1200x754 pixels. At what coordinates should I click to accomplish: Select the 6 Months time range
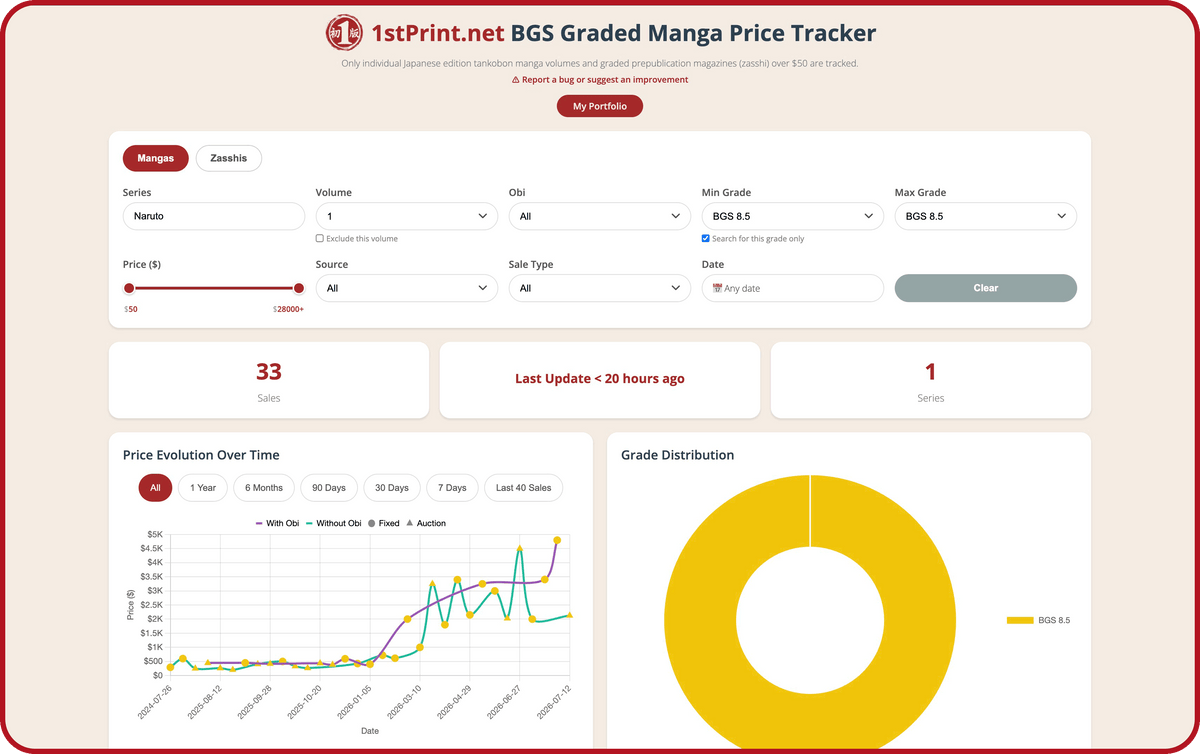[264, 488]
